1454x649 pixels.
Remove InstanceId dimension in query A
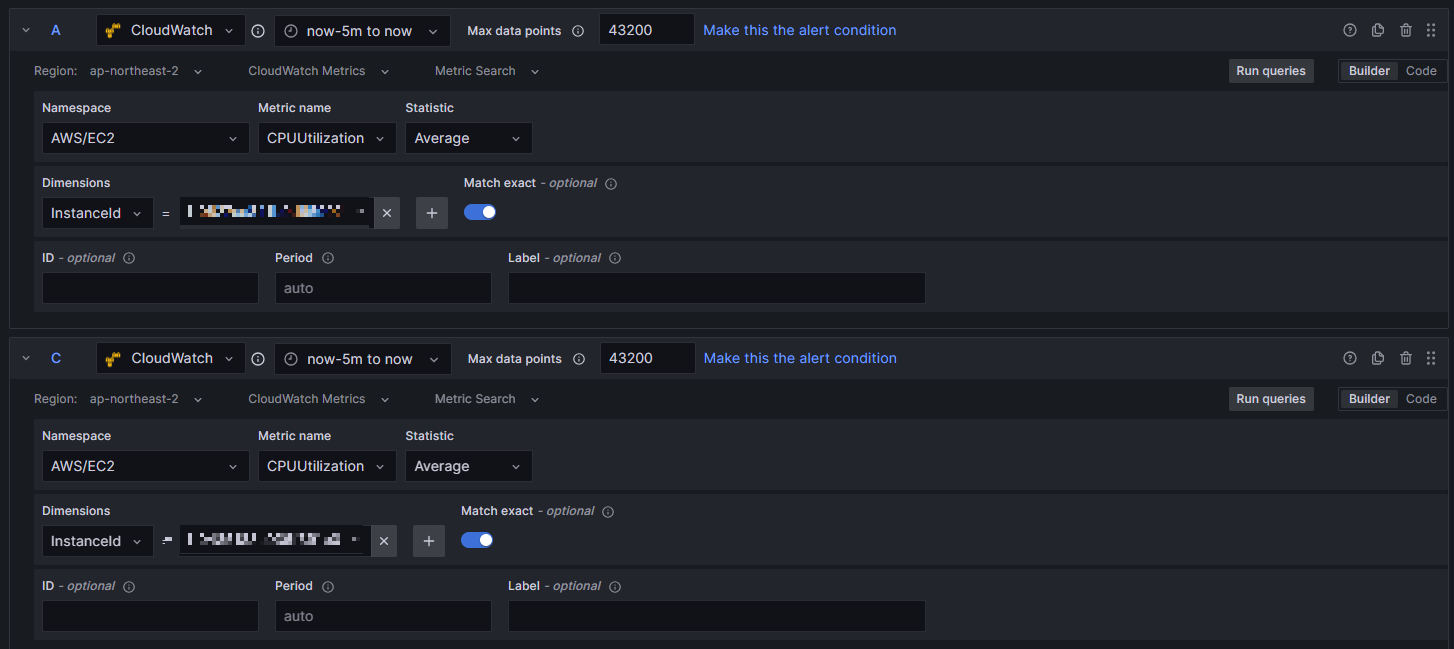tap(387, 213)
